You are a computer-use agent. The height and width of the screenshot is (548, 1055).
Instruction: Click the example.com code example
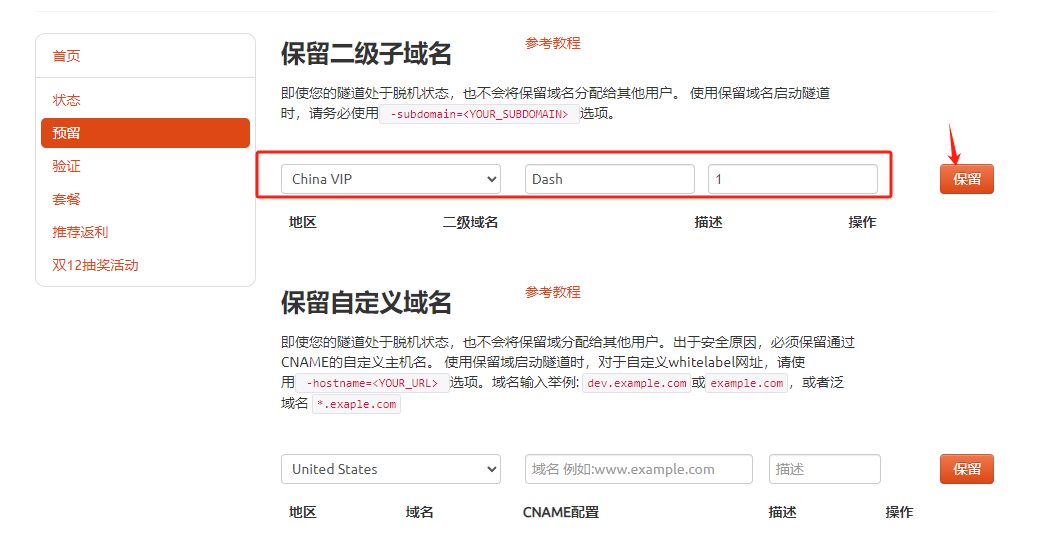point(746,383)
